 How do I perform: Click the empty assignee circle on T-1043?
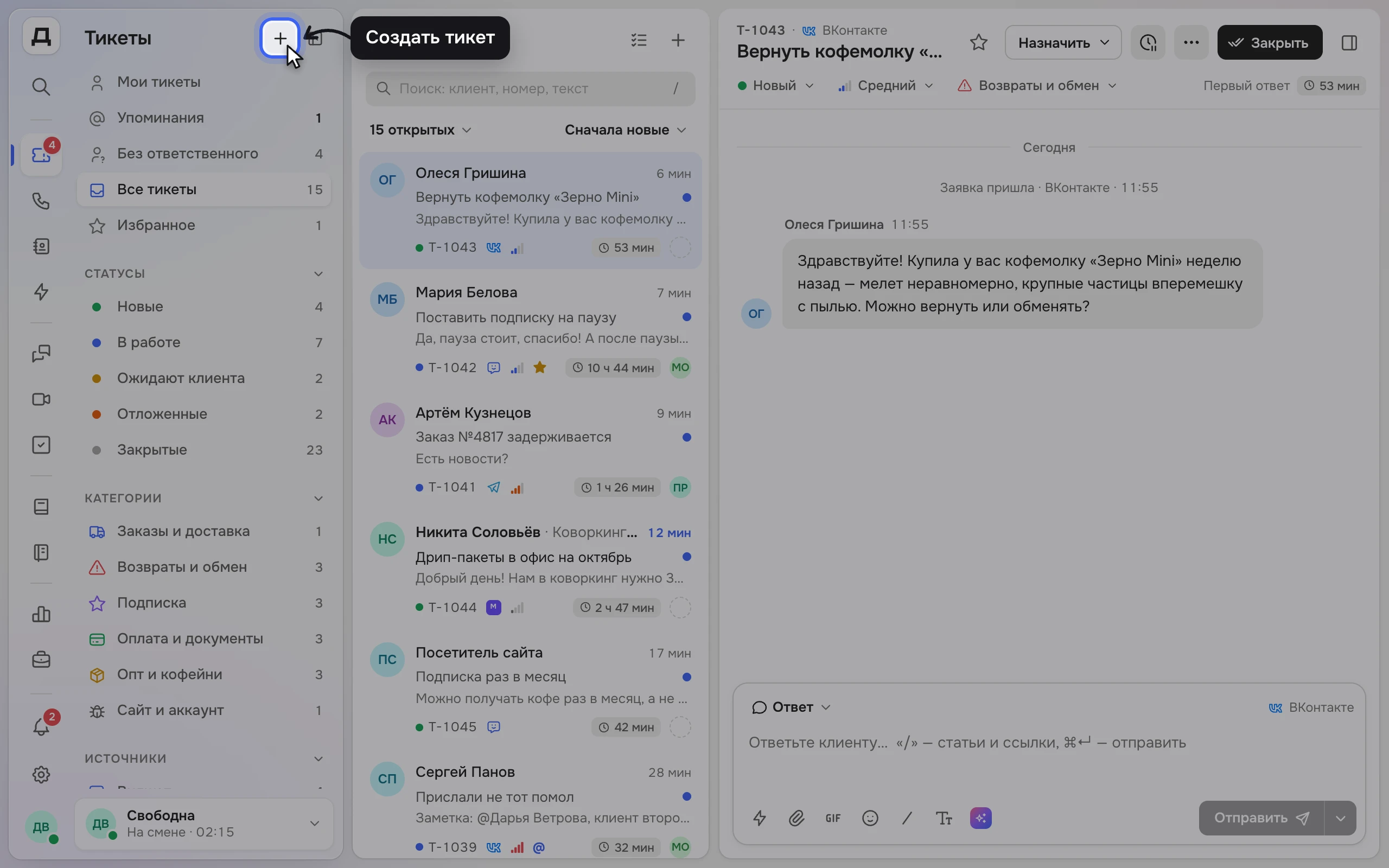point(680,247)
